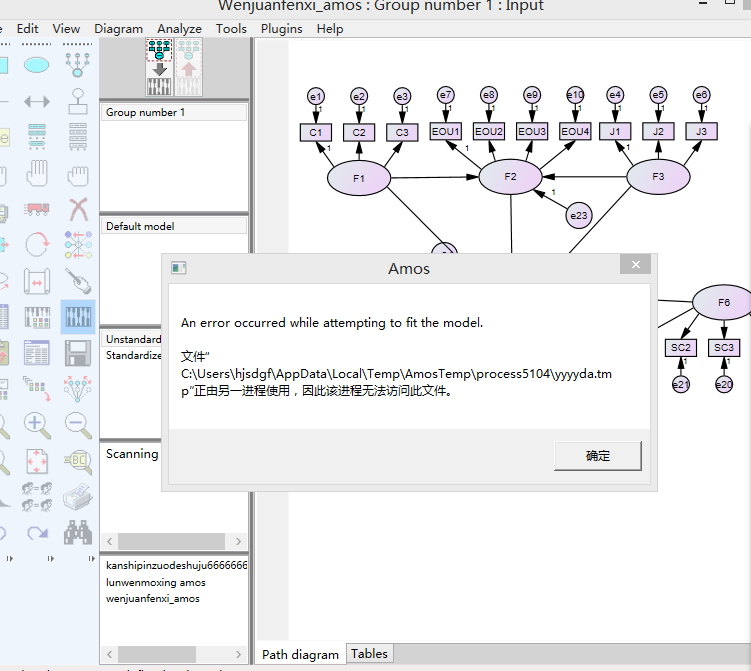The height and width of the screenshot is (671, 751).
Task: Select latent variable F2 ellipse in diagram
Action: (510, 177)
